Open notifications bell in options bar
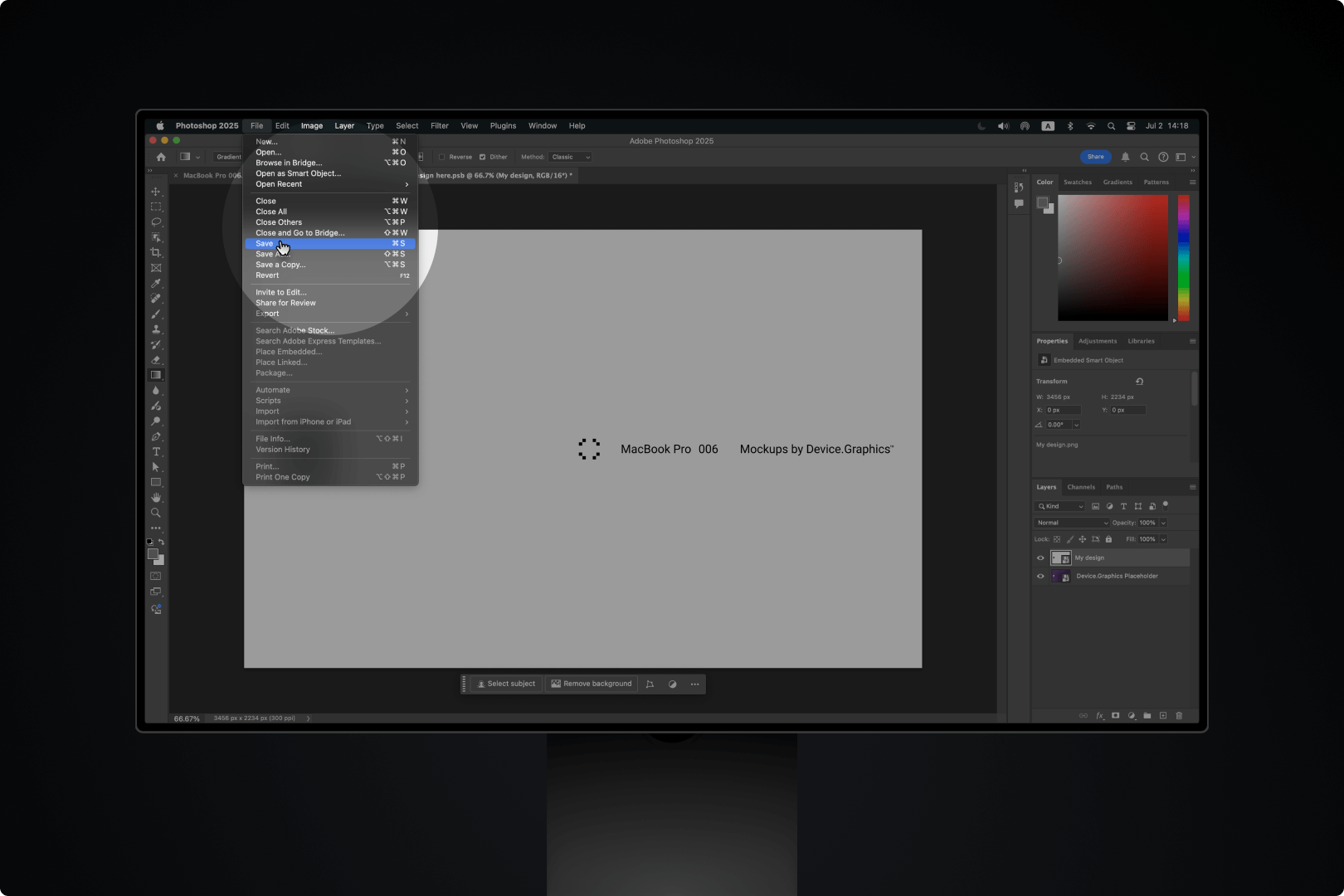Image resolution: width=1344 pixels, height=896 pixels. click(x=1126, y=157)
